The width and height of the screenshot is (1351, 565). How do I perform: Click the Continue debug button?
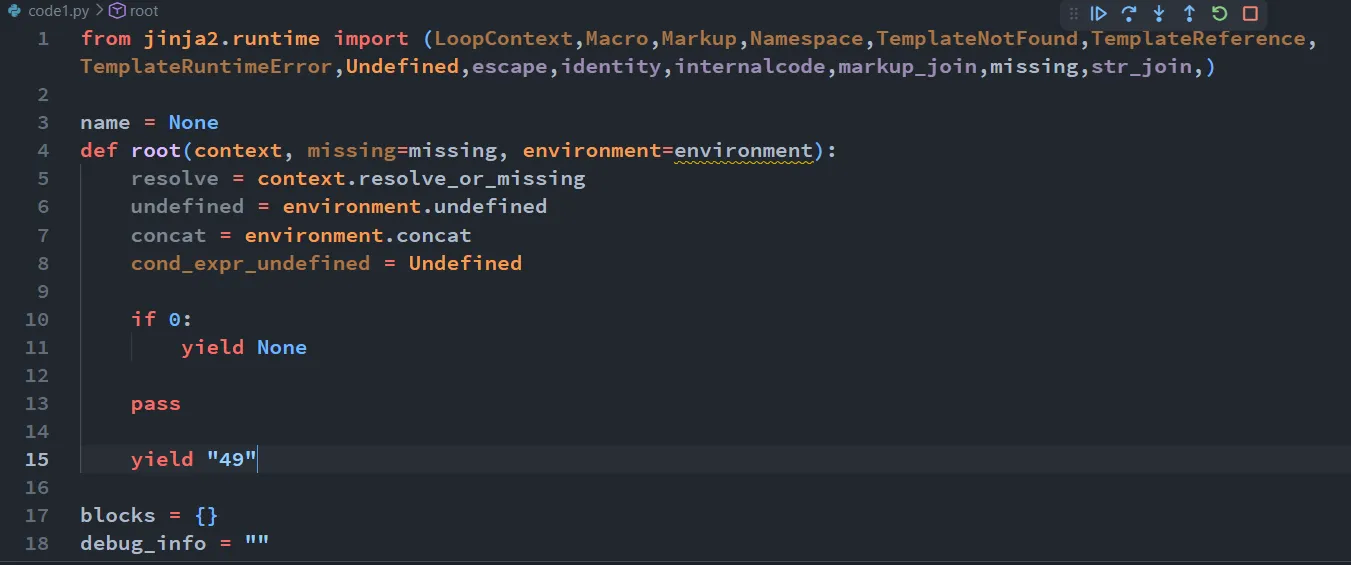pyautogui.click(x=1098, y=14)
